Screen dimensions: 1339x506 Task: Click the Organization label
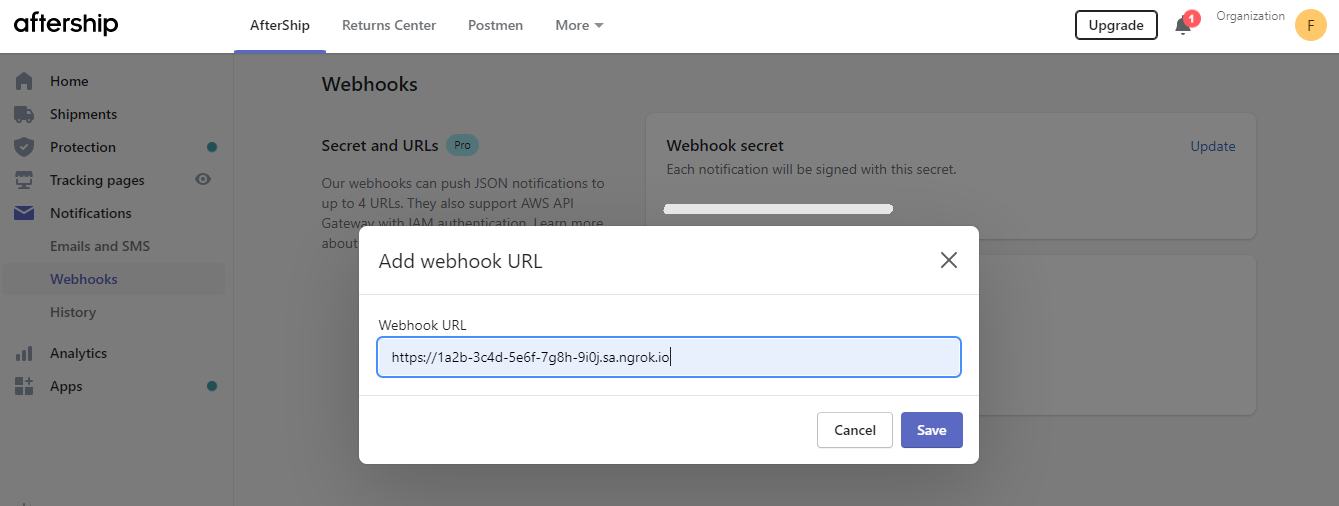point(1250,16)
